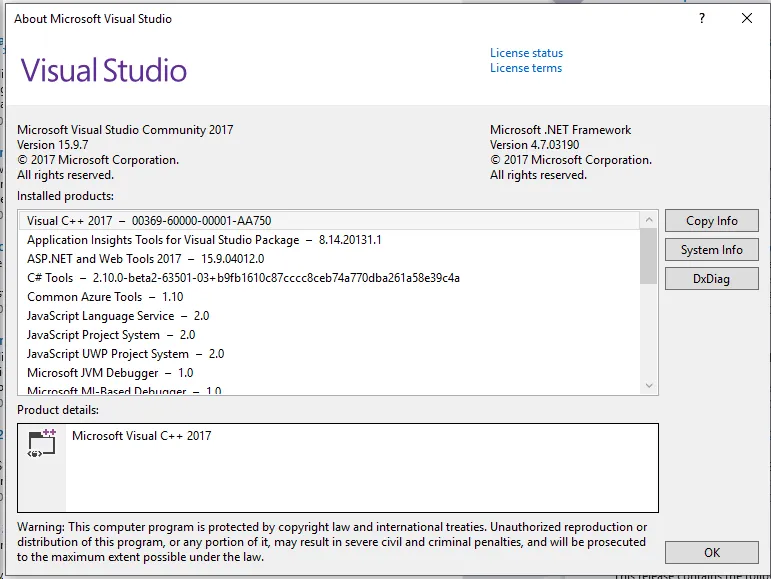Select ASP.NET and Web Tools 2017 row

click(x=329, y=259)
